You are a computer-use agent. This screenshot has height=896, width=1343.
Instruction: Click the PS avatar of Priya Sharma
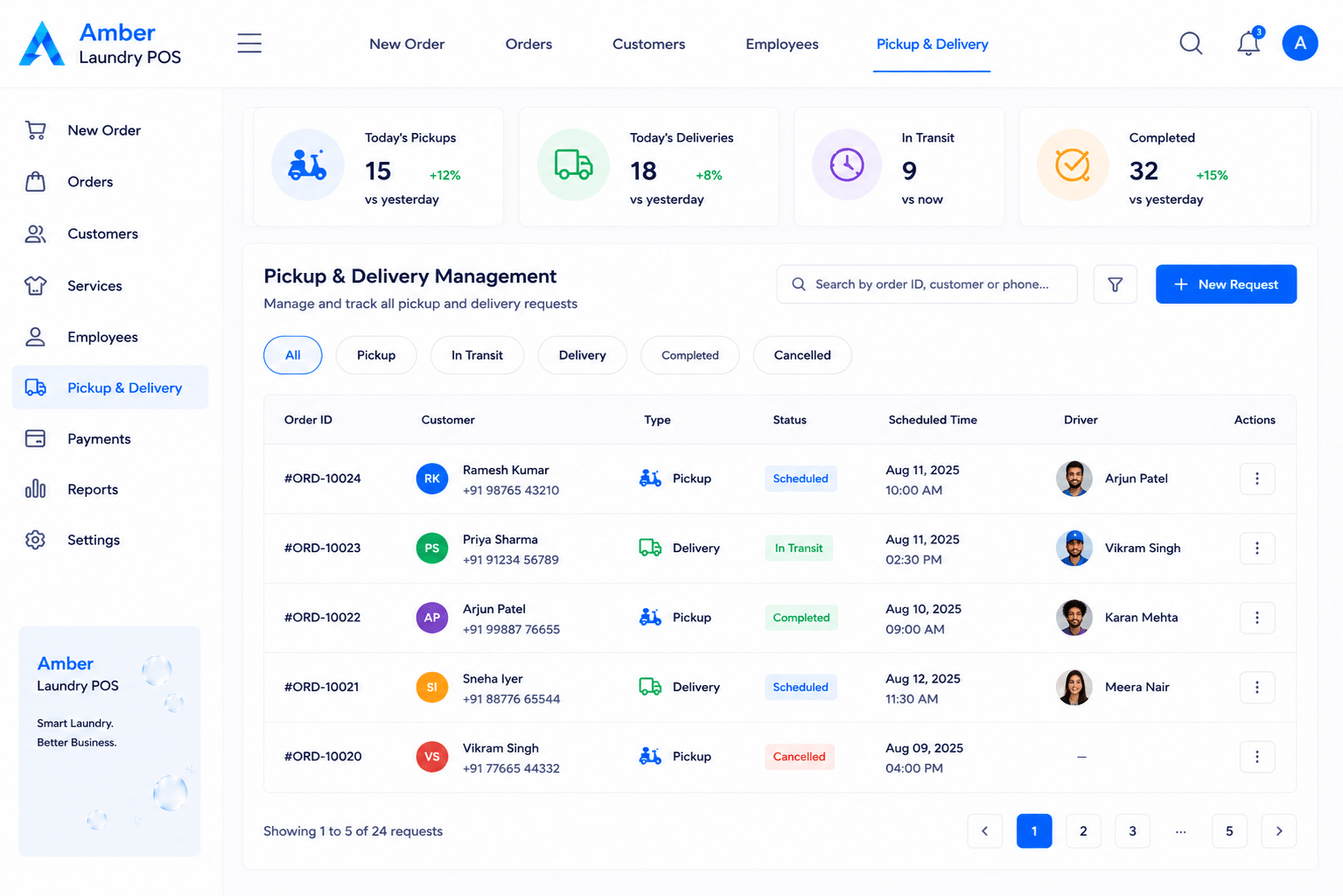pos(432,548)
